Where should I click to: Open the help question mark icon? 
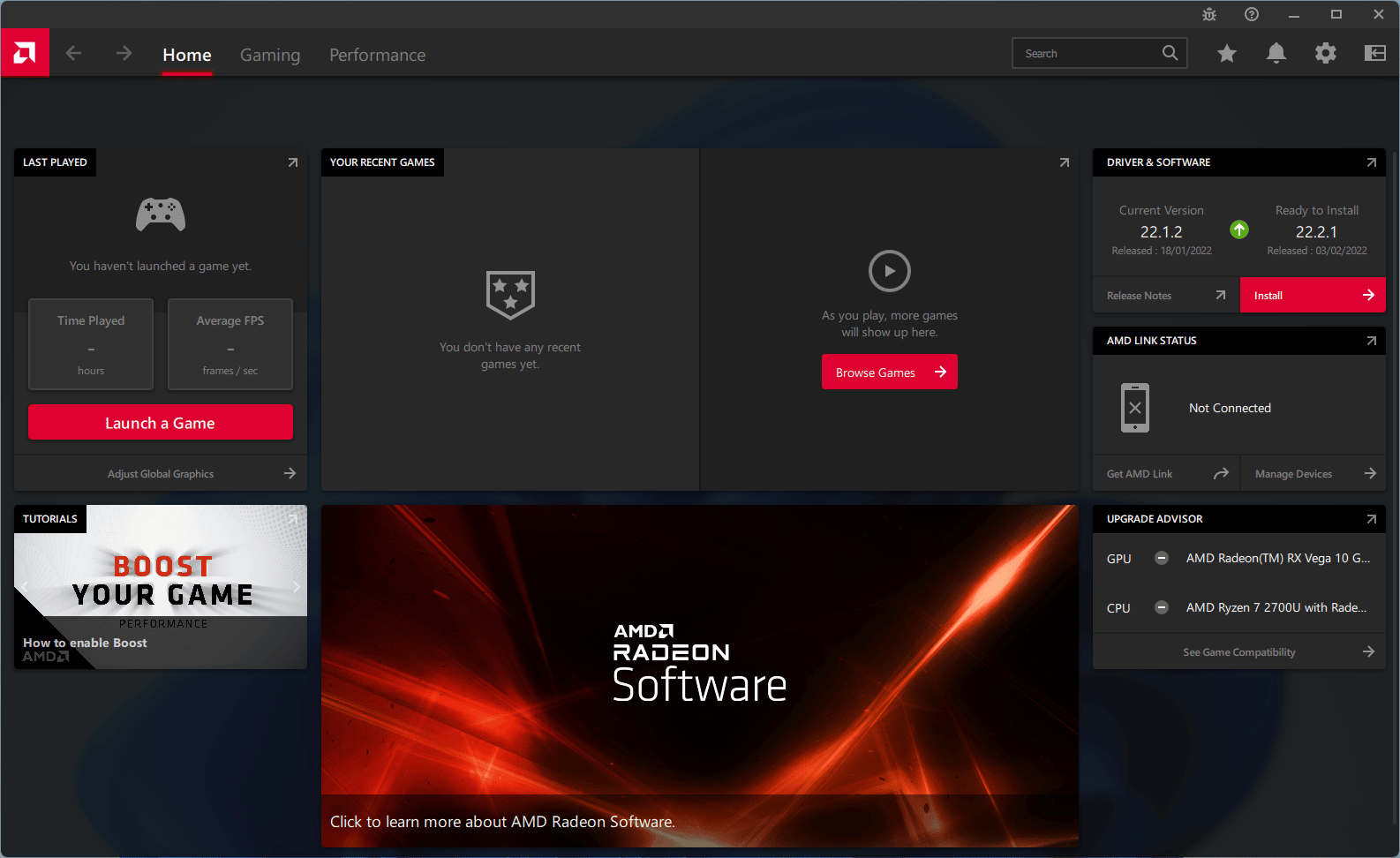point(1252,14)
